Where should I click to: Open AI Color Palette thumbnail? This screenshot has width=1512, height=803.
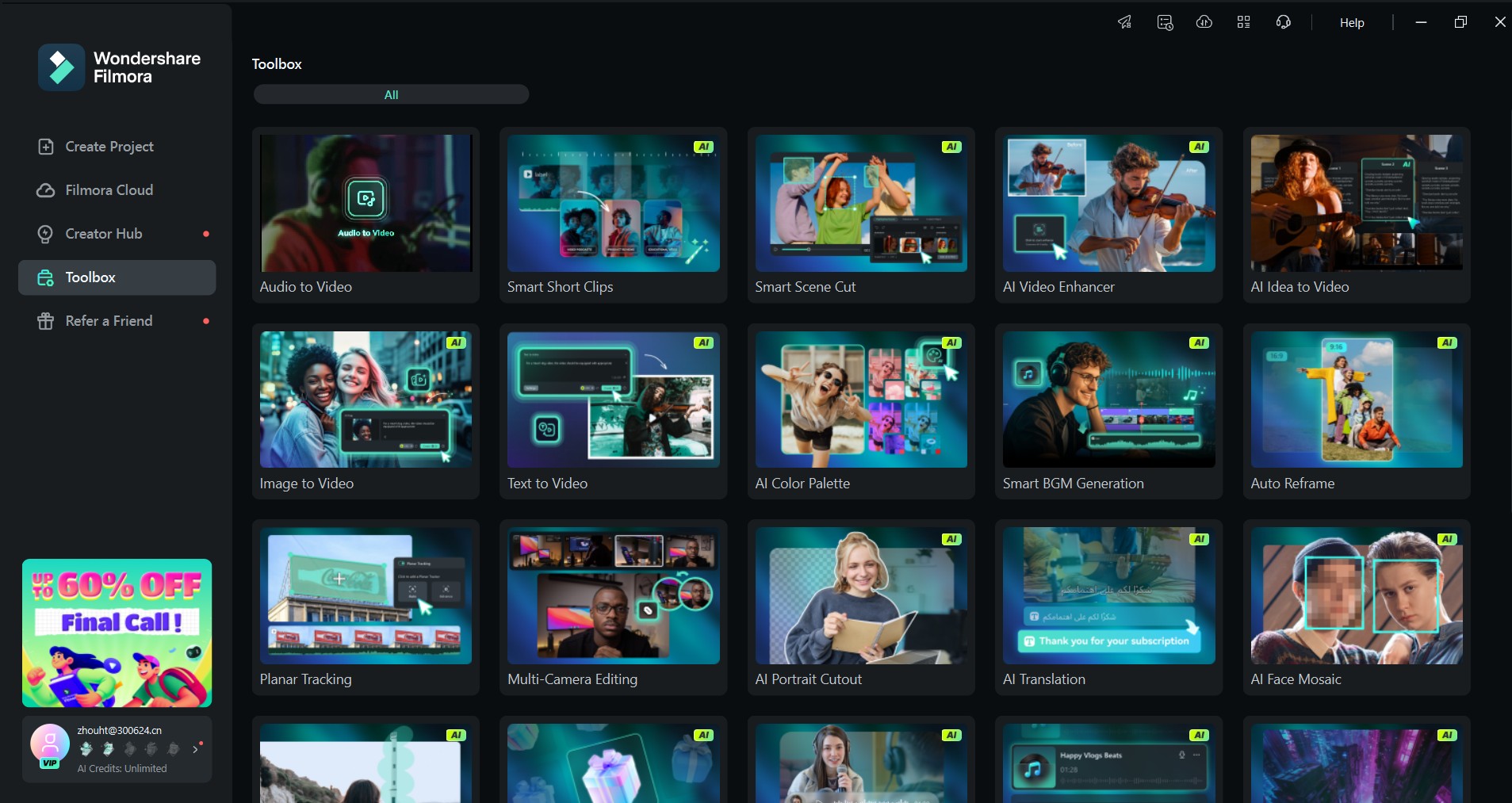coord(861,400)
